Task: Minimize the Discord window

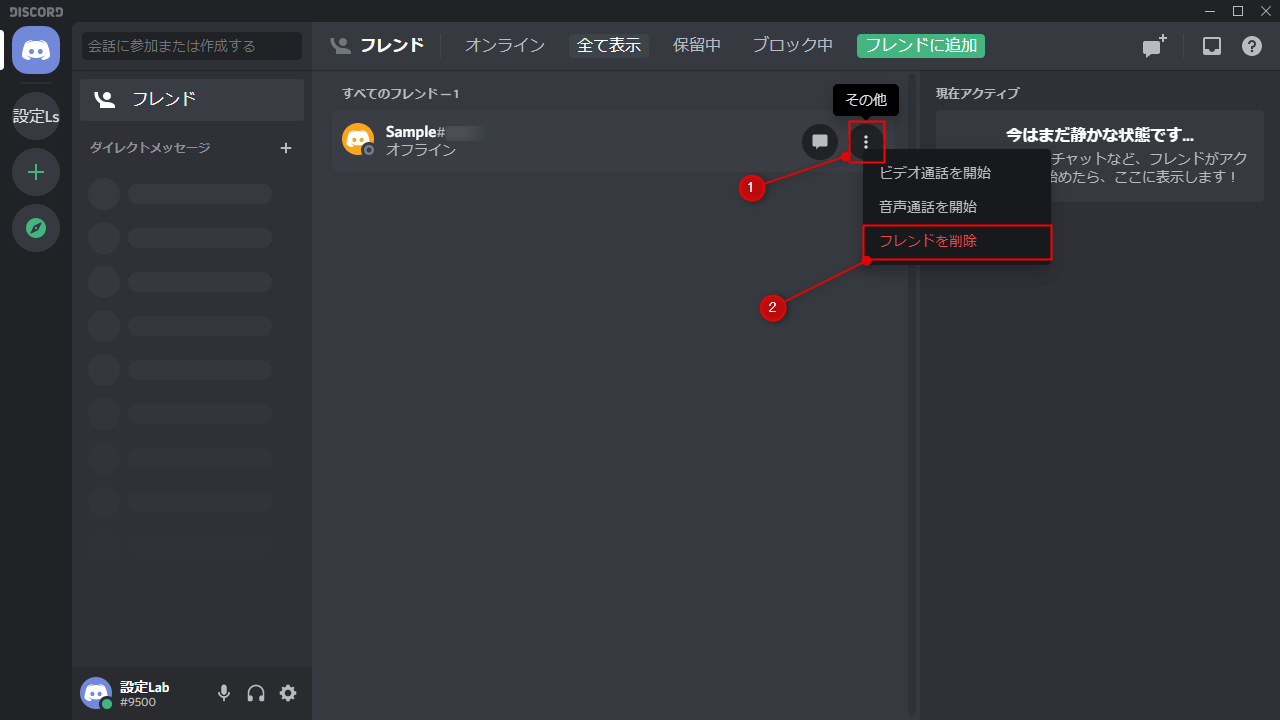Action: pyautogui.click(x=1212, y=11)
